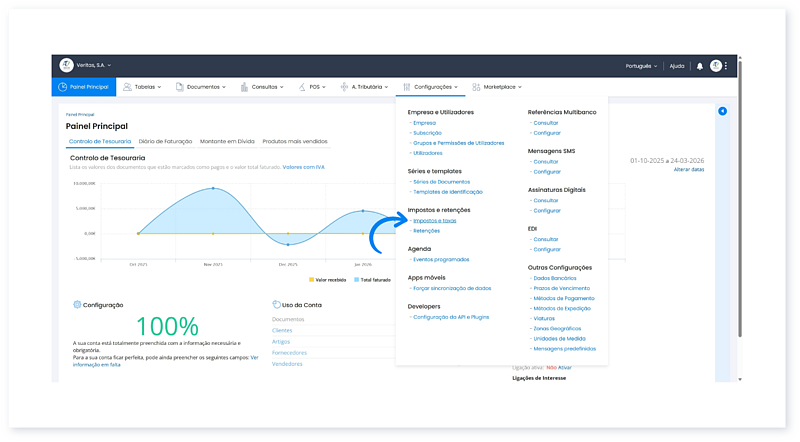Click the vertical three-dots menu icon
Screen dimensions: 800x442
(727, 66)
